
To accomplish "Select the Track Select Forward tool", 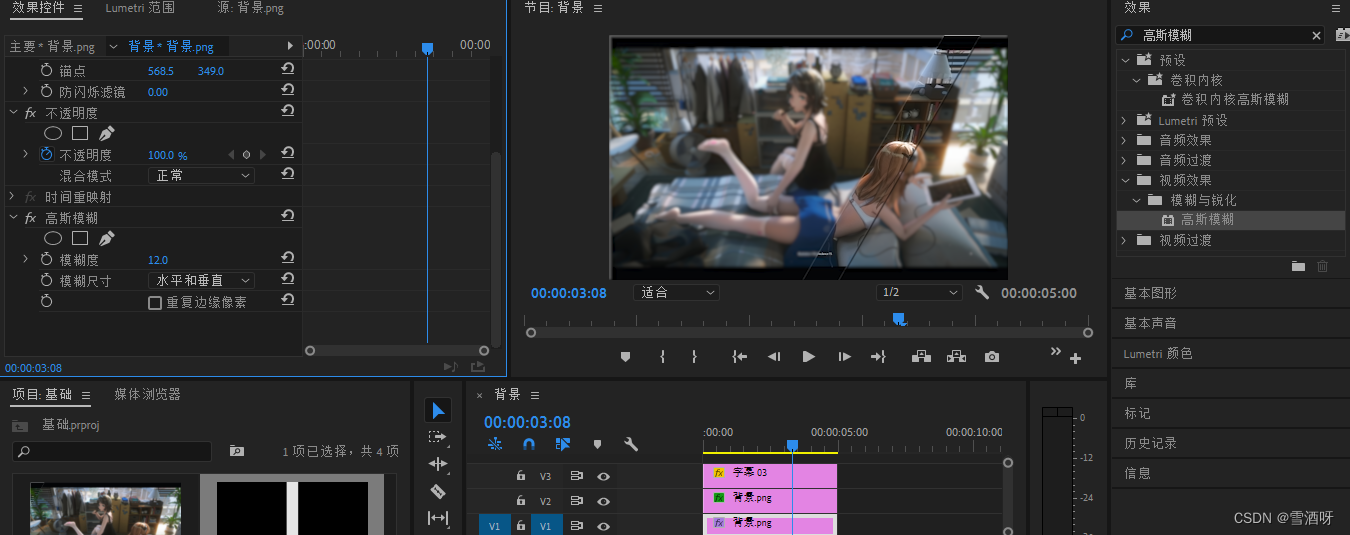I will 438,437.
